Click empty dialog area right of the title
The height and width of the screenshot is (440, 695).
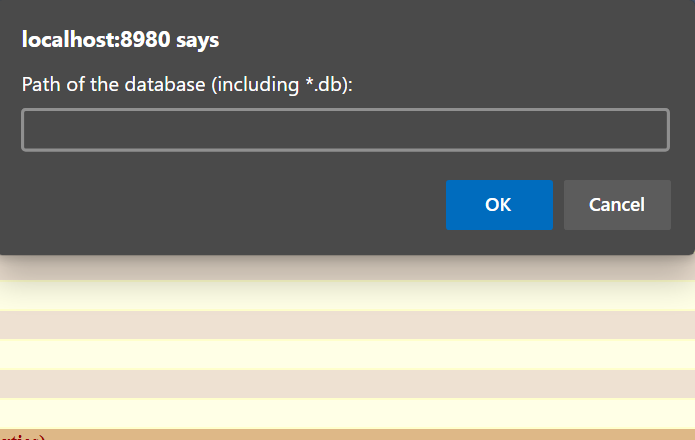[x=450, y=40]
